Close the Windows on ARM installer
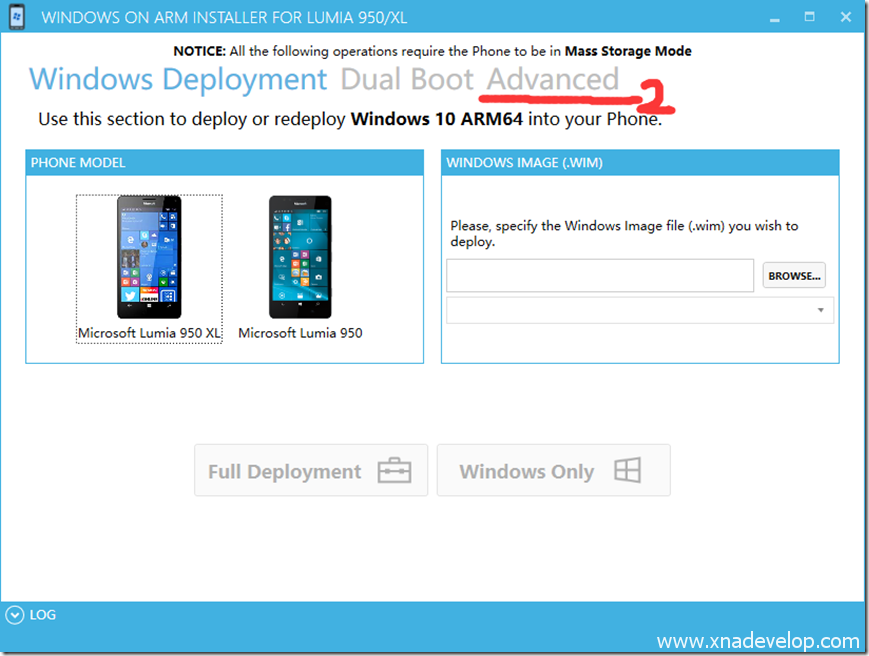The image size is (869, 656). 846,17
